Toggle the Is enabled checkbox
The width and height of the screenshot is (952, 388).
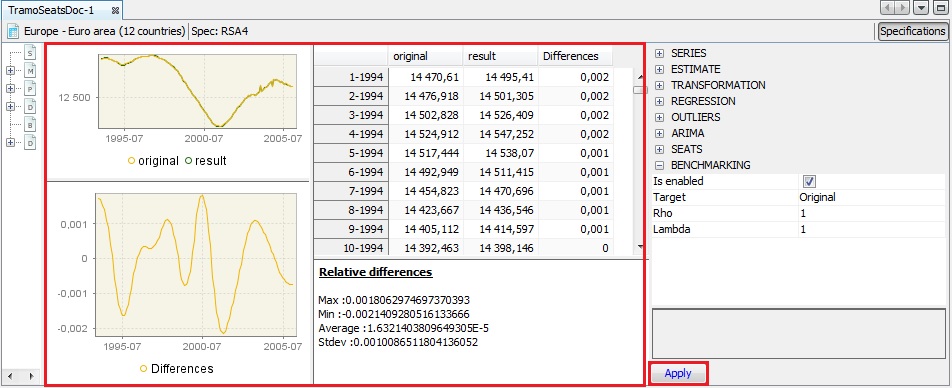pyautogui.click(x=809, y=181)
